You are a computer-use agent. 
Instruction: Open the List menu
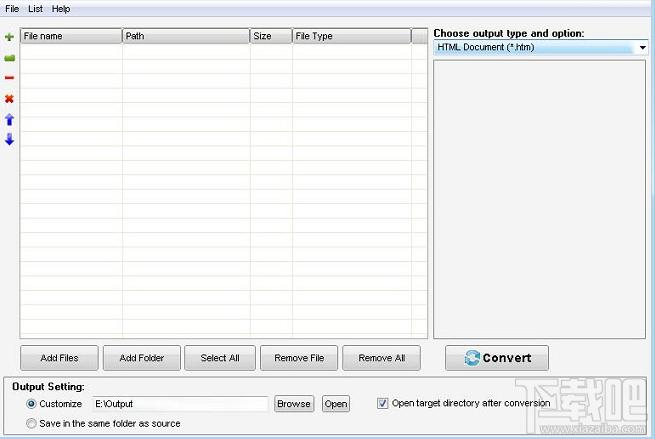point(35,9)
